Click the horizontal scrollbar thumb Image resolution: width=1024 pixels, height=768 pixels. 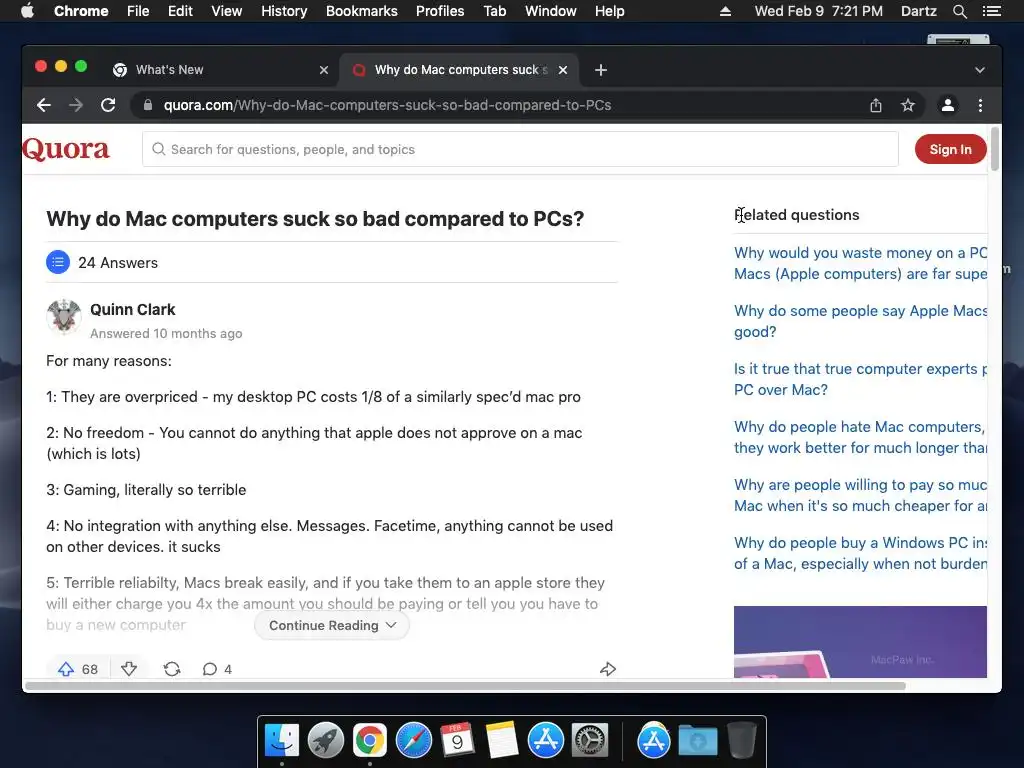[465, 686]
